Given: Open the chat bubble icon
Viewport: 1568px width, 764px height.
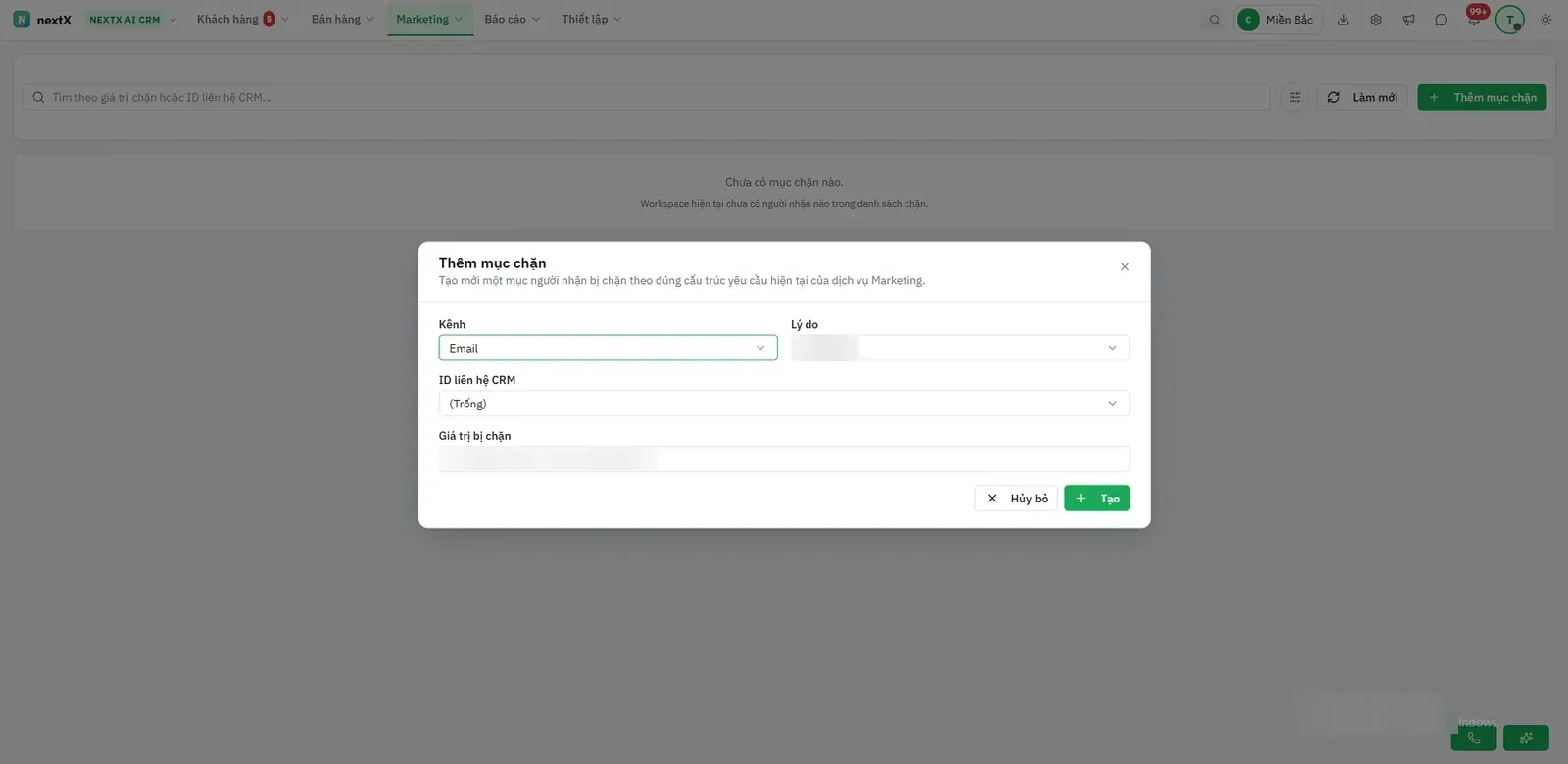Looking at the screenshot, I should point(1441,20).
